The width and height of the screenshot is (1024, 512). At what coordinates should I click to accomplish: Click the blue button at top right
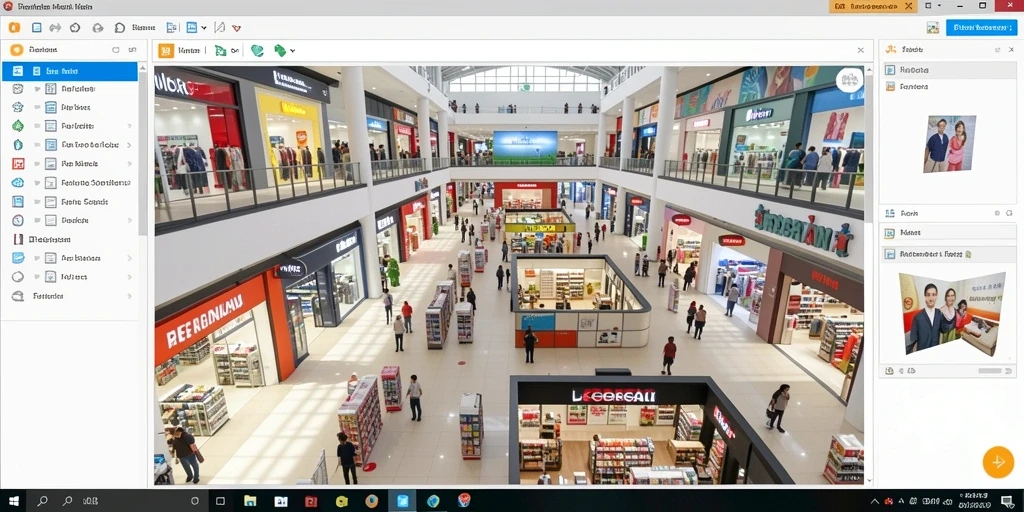coord(980,27)
